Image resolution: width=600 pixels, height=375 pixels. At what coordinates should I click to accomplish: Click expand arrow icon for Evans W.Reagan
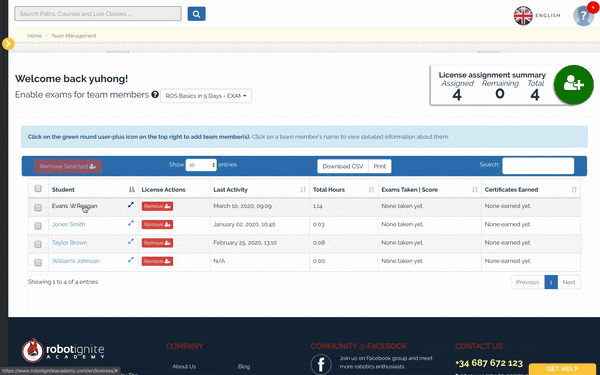131,205
